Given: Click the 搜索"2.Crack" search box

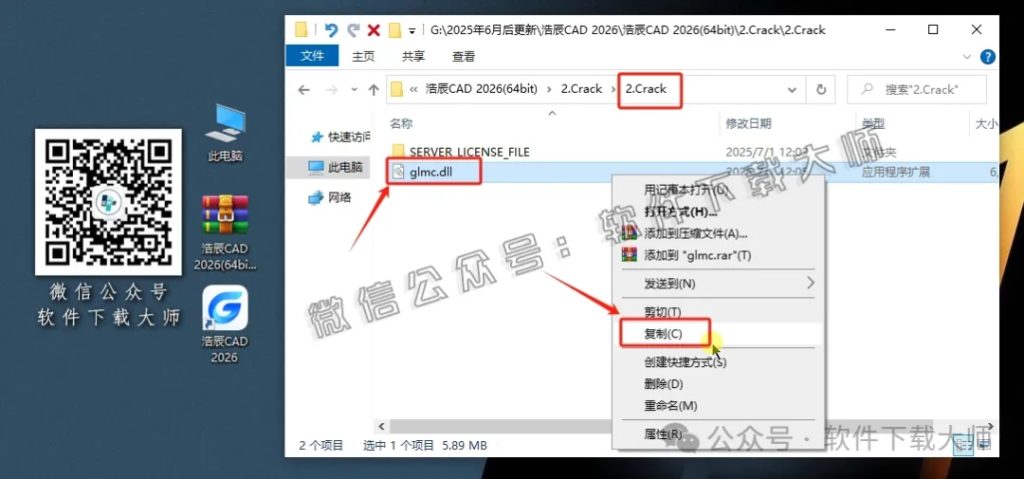Looking at the screenshot, I should [917, 90].
